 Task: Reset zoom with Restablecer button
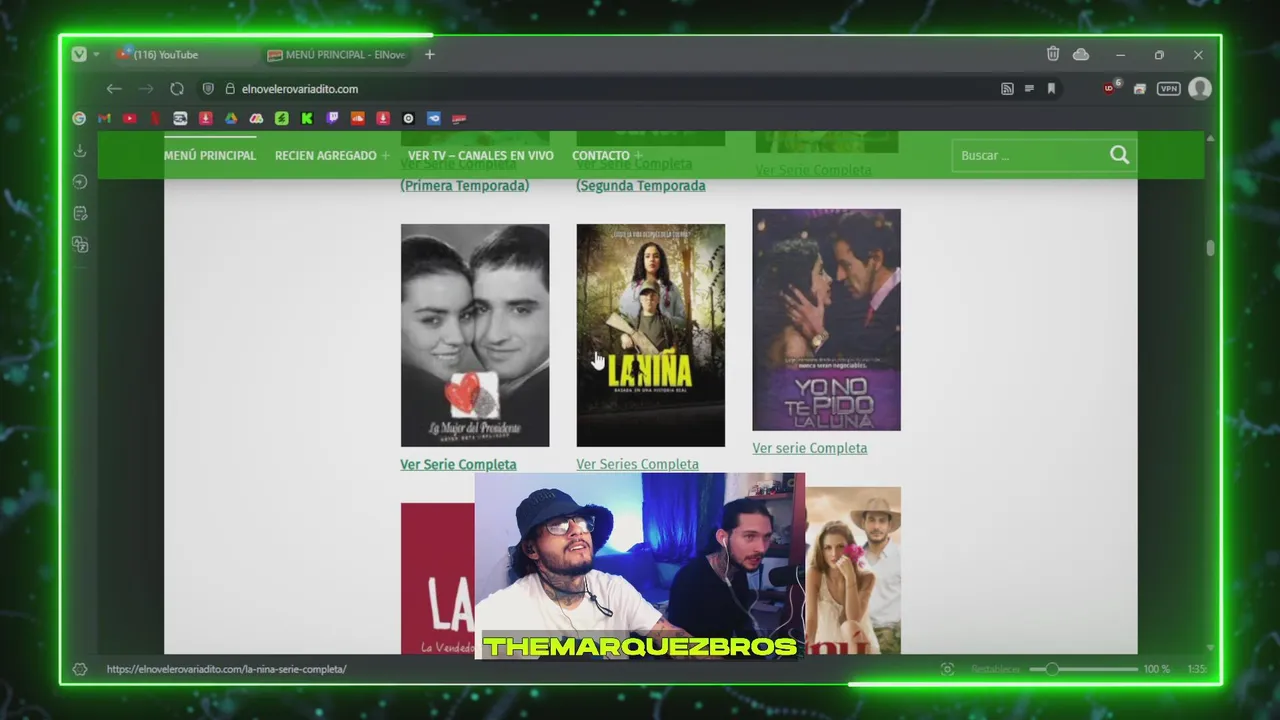click(996, 669)
